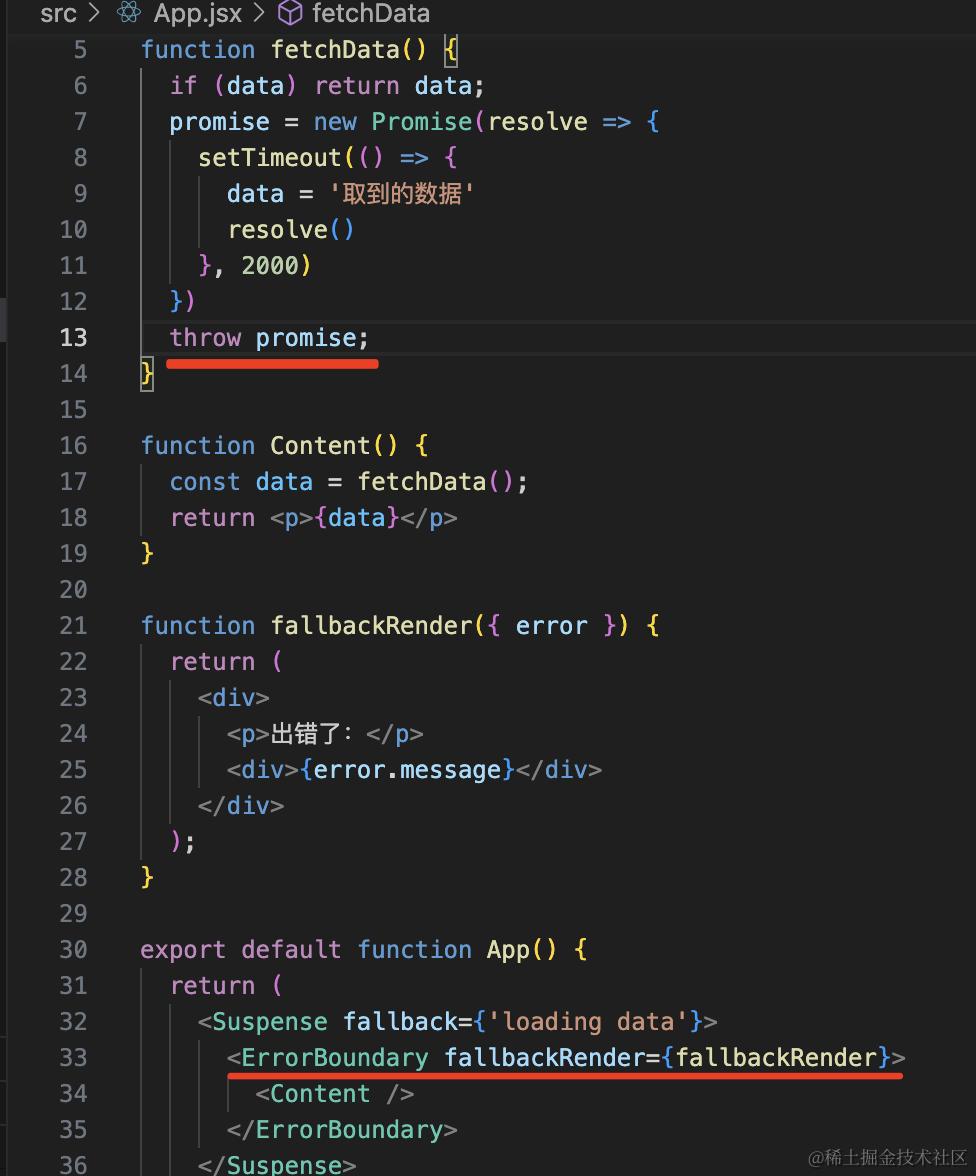Click fallbackRender function name on line 21
This screenshot has height=1176, width=976.
pos(371,626)
